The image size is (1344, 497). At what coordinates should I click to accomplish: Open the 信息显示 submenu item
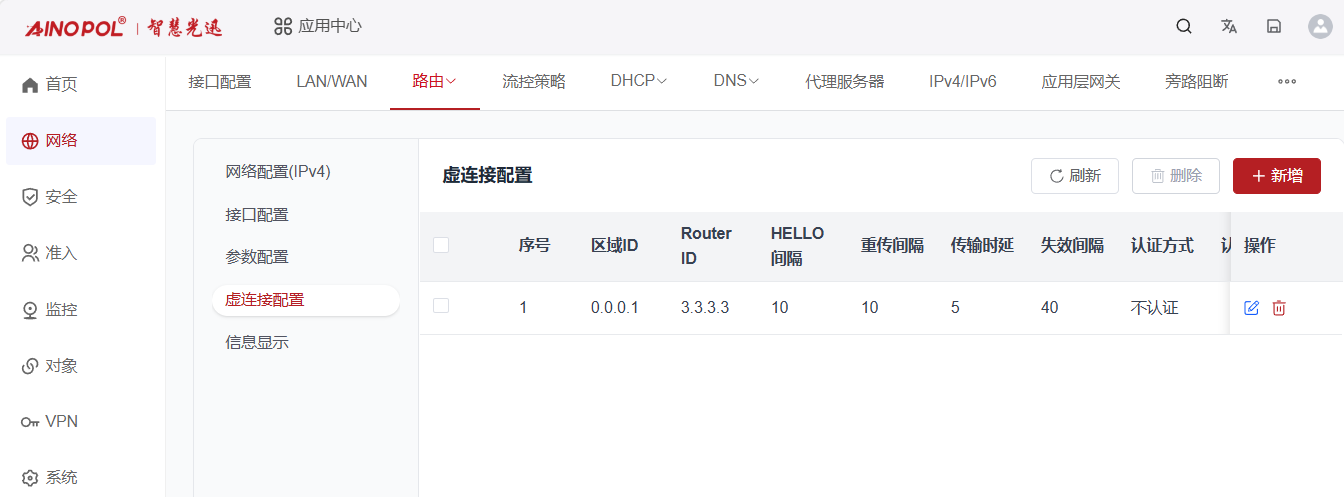[257, 342]
